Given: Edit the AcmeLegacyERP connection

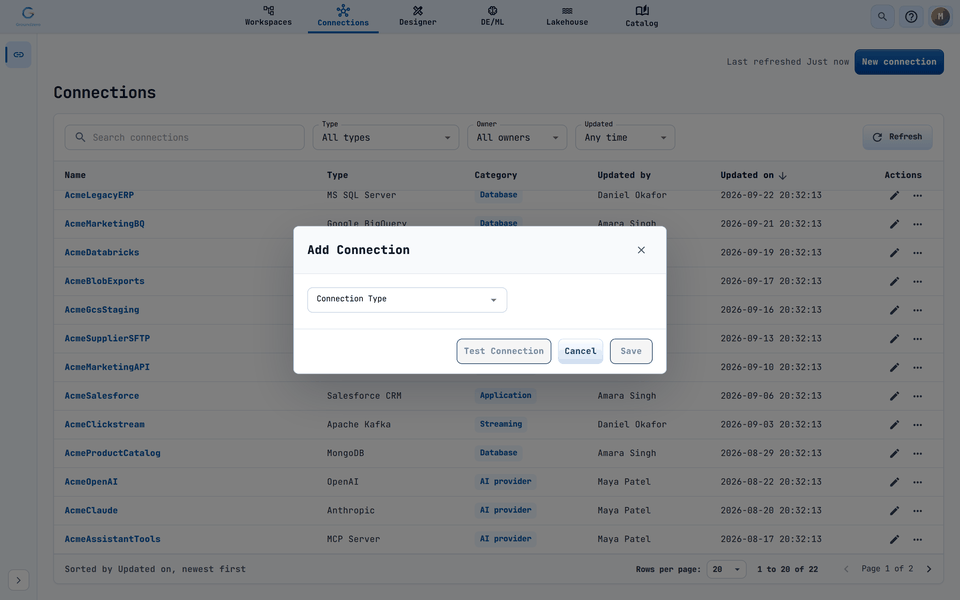Looking at the screenshot, I should point(894,195).
